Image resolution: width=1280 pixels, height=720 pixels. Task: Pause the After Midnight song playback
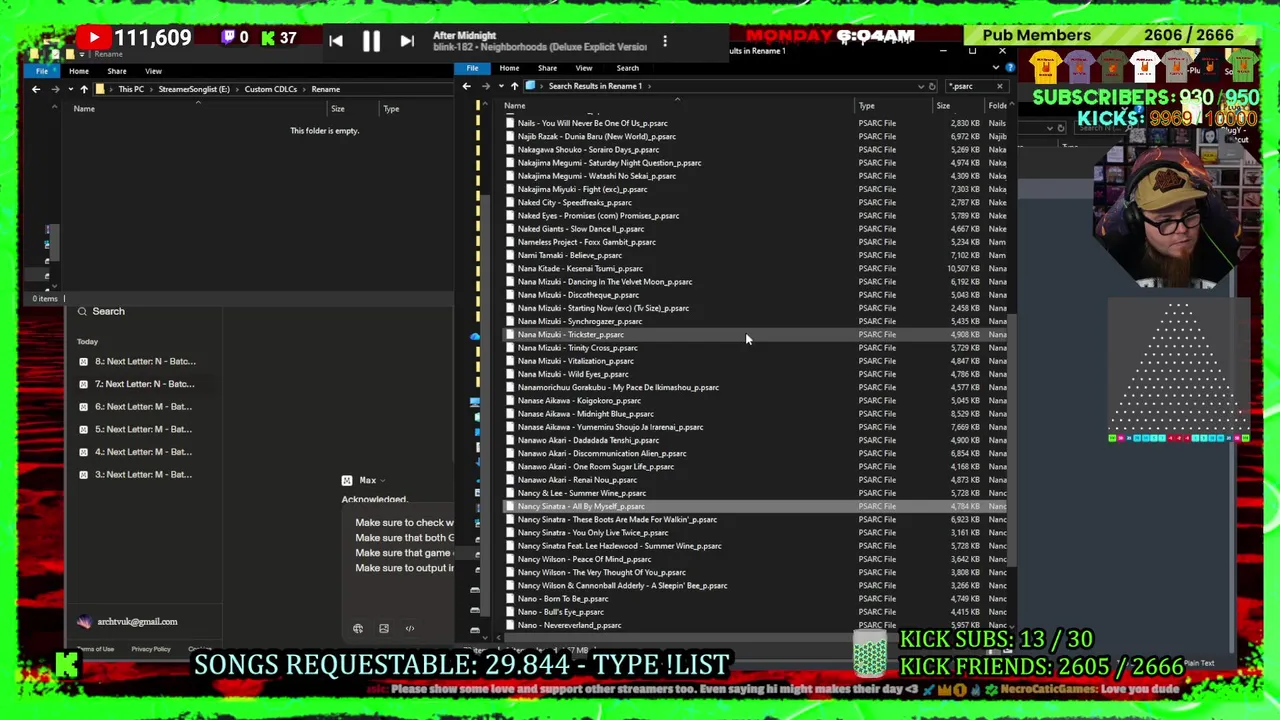[x=371, y=41]
